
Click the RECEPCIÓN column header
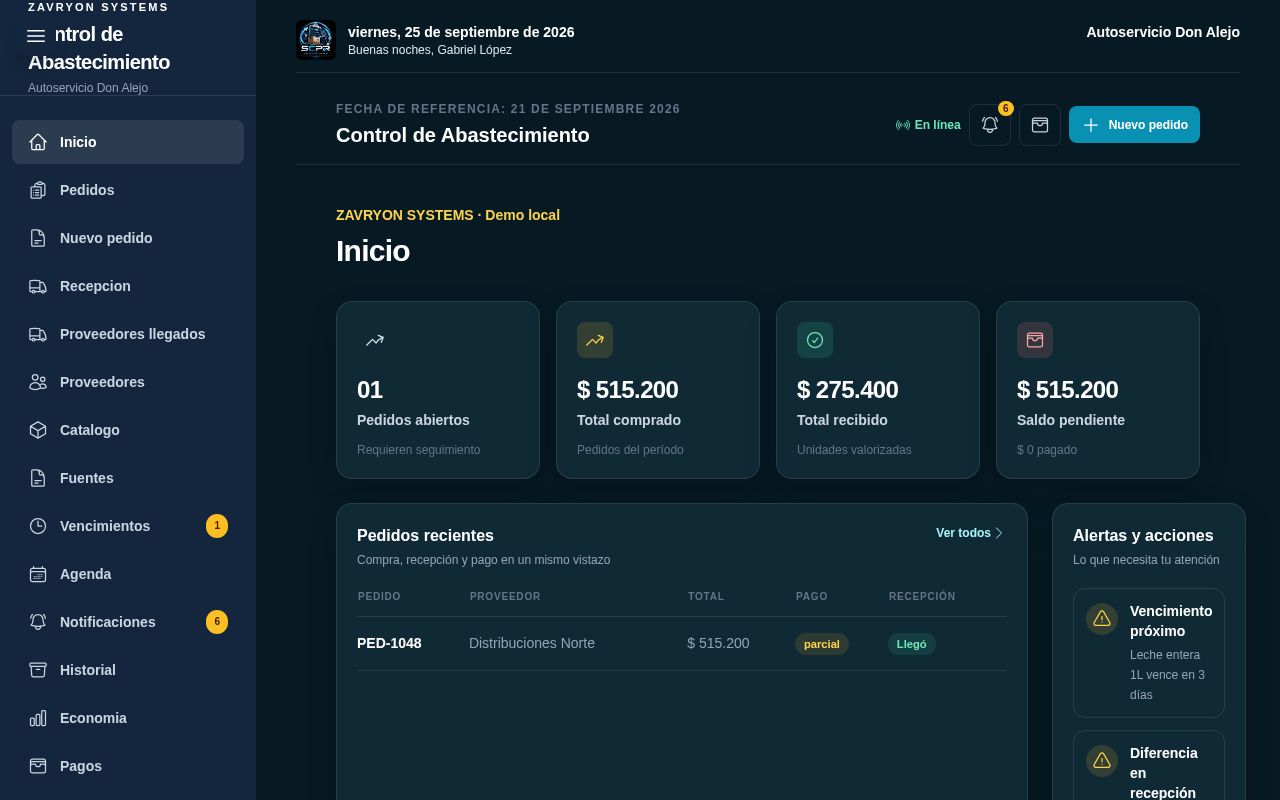922,596
